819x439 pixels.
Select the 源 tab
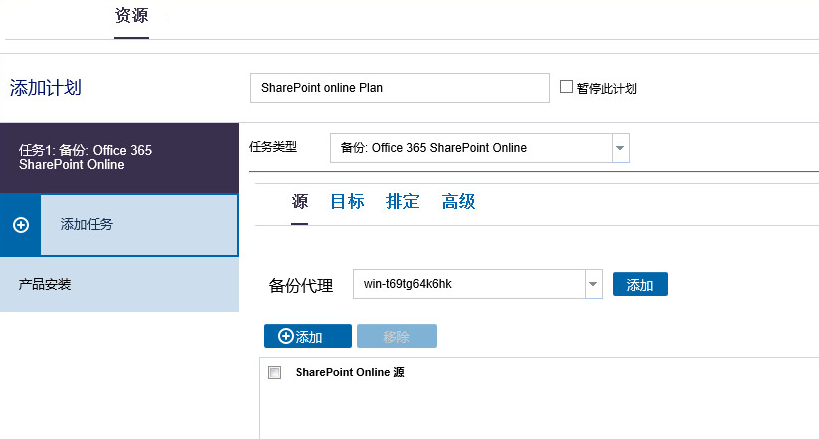click(x=300, y=202)
